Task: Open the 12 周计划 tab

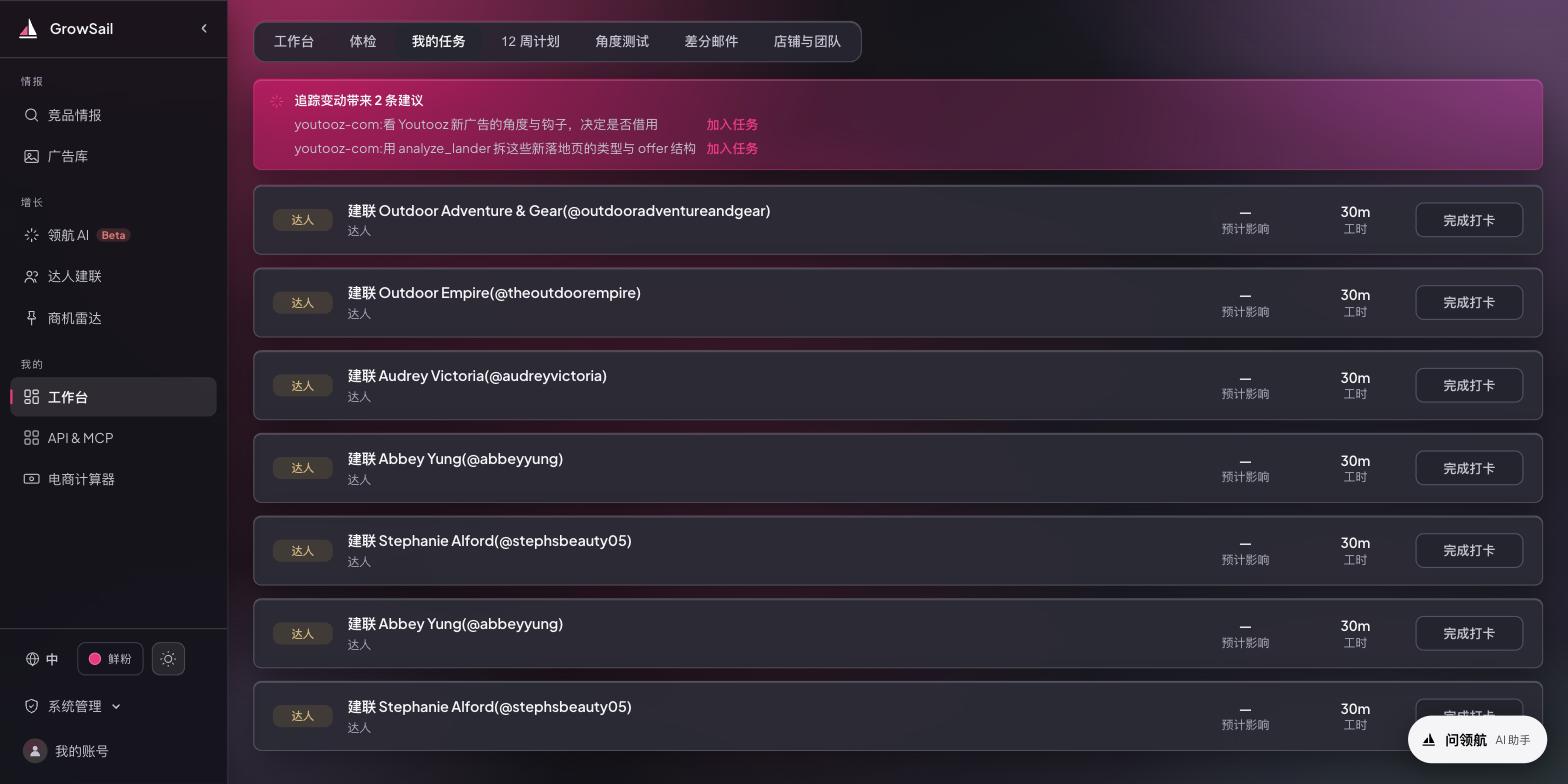Action: point(530,41)
